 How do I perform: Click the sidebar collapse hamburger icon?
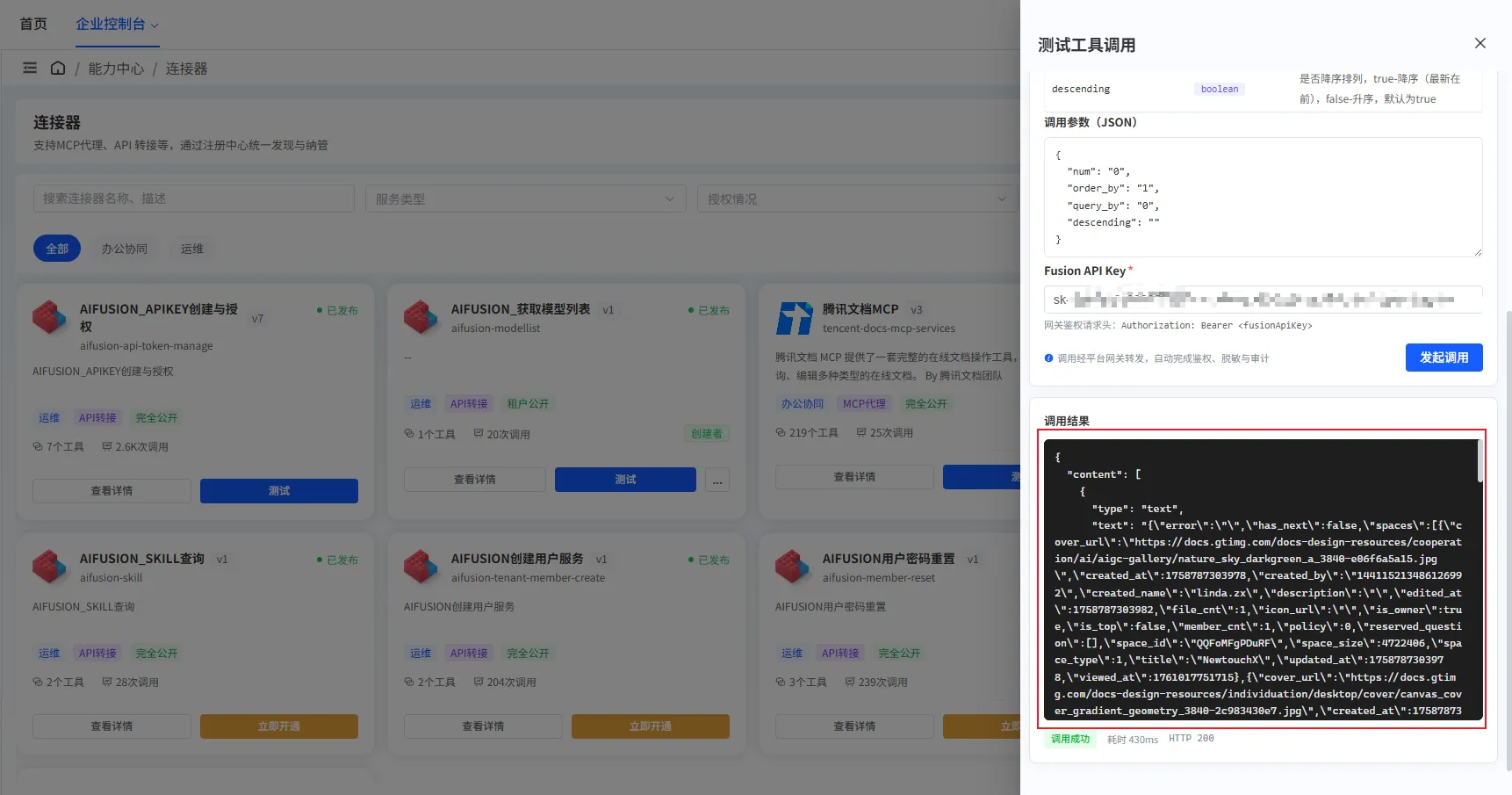30,68
